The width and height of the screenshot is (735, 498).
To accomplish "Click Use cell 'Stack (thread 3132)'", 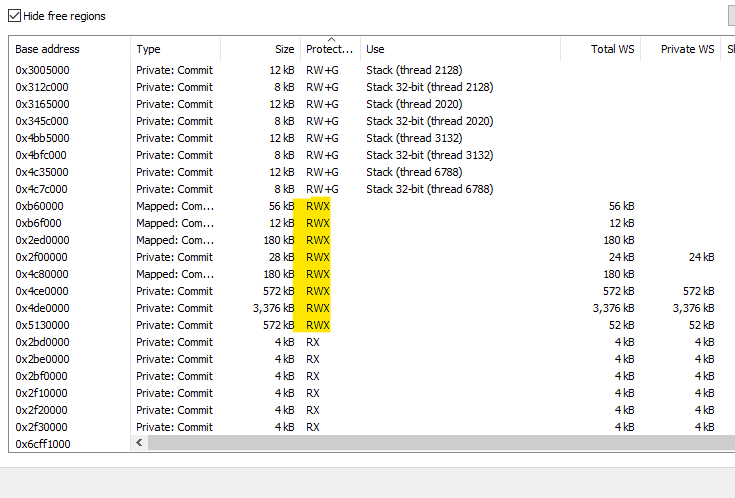I will tap(414, 138).
